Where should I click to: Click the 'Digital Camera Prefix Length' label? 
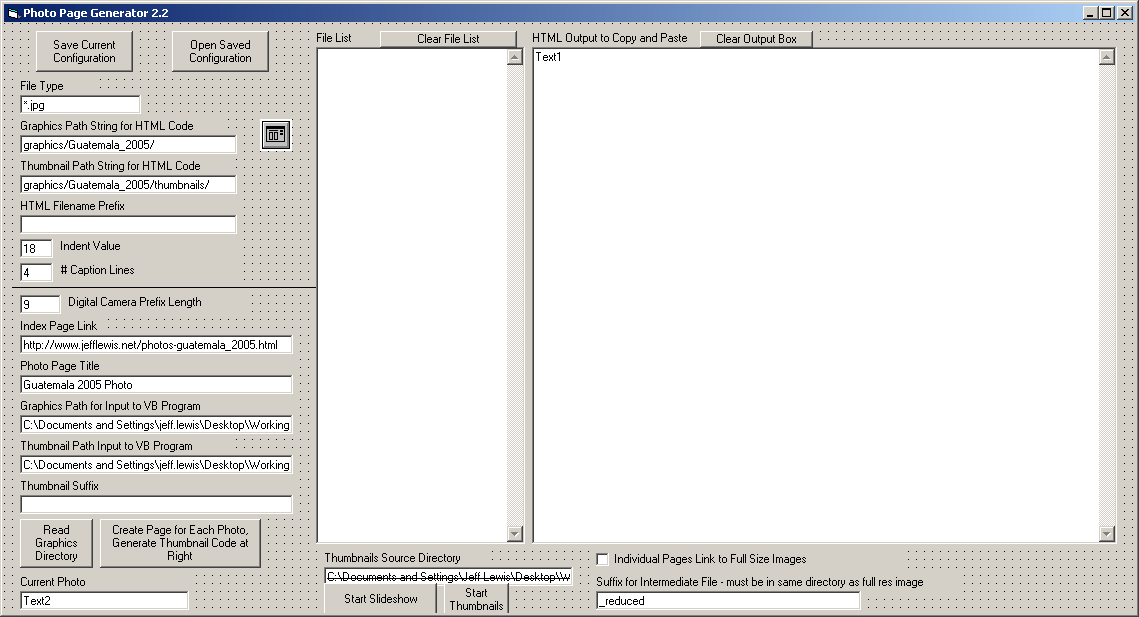[134, 302]
